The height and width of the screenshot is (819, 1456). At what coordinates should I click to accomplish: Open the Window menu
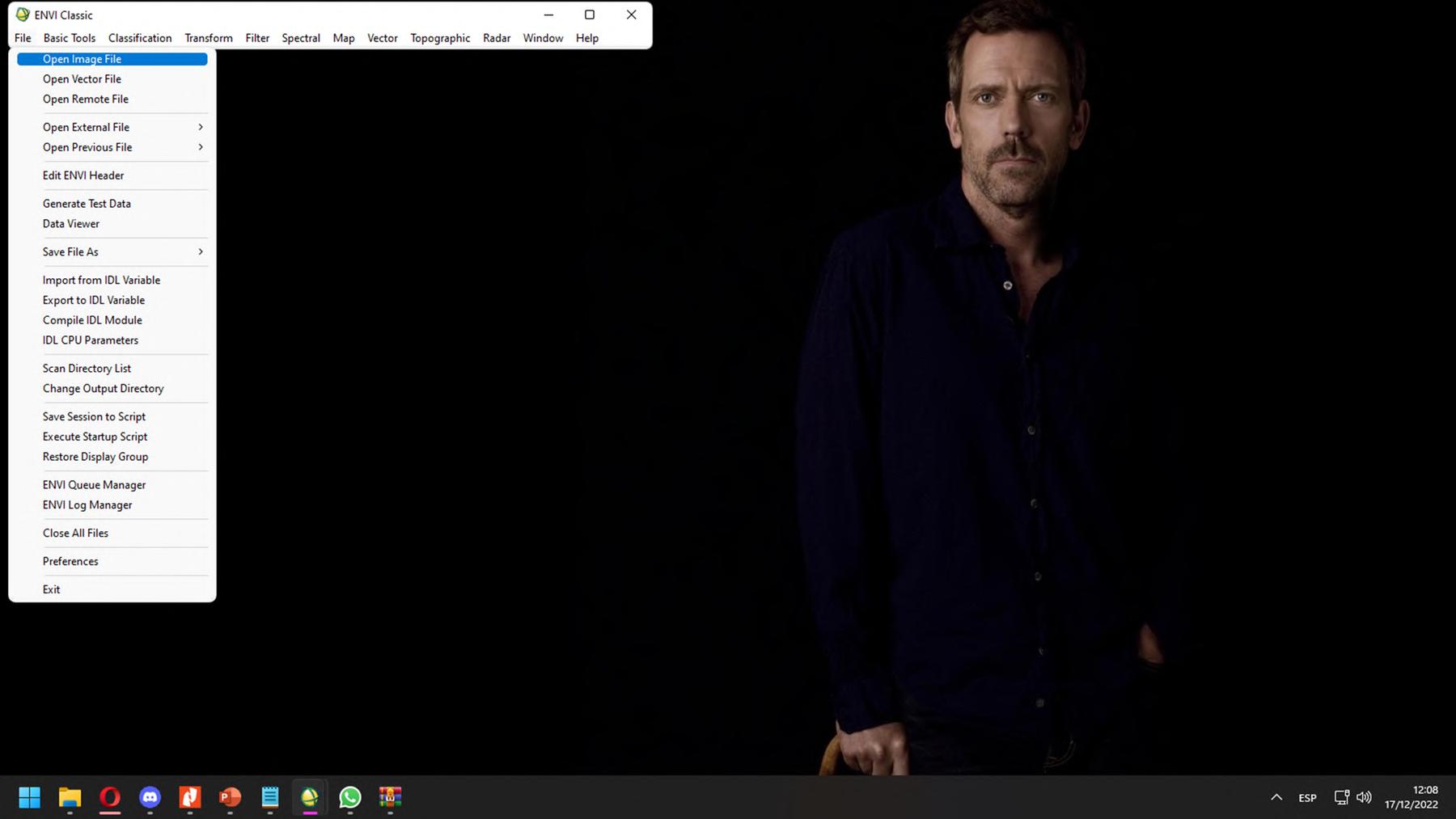(543, 38)
